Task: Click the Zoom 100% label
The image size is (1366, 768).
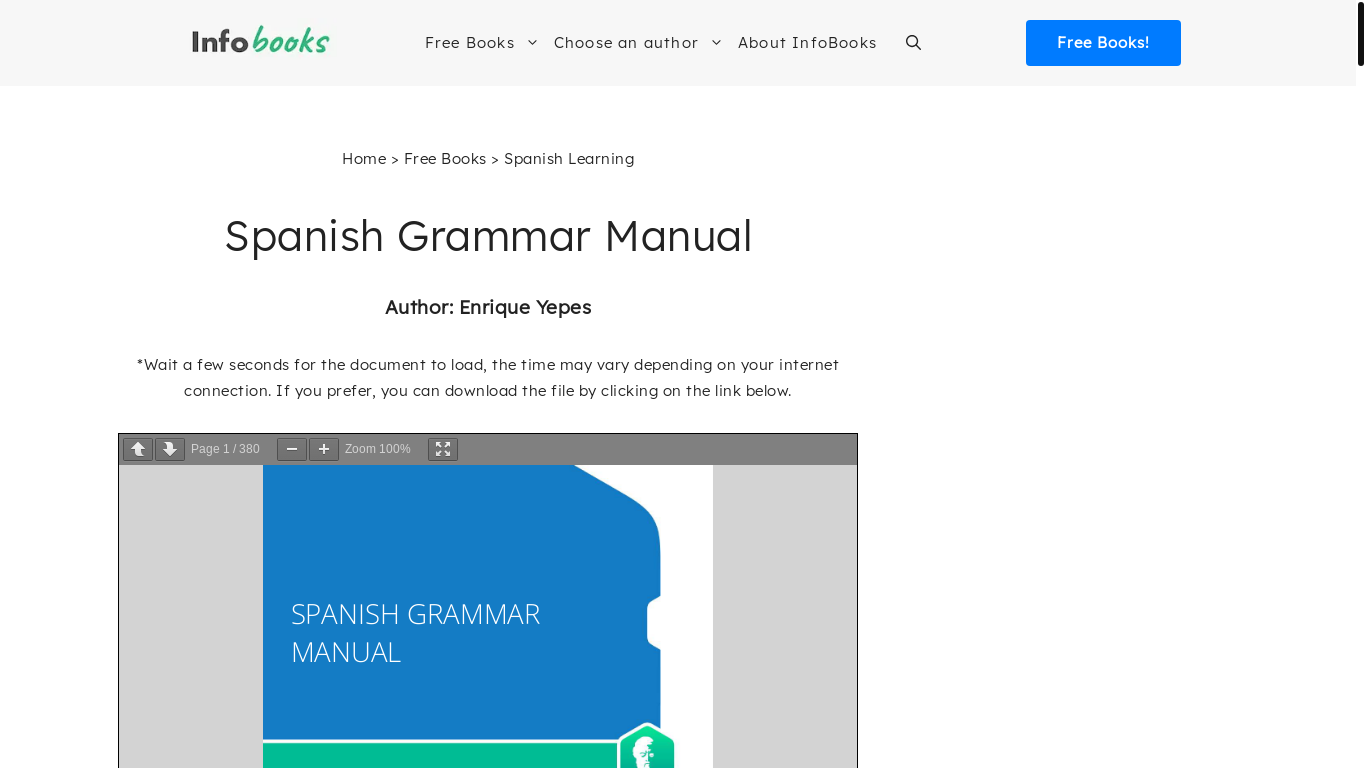Action: coord(378,449)
